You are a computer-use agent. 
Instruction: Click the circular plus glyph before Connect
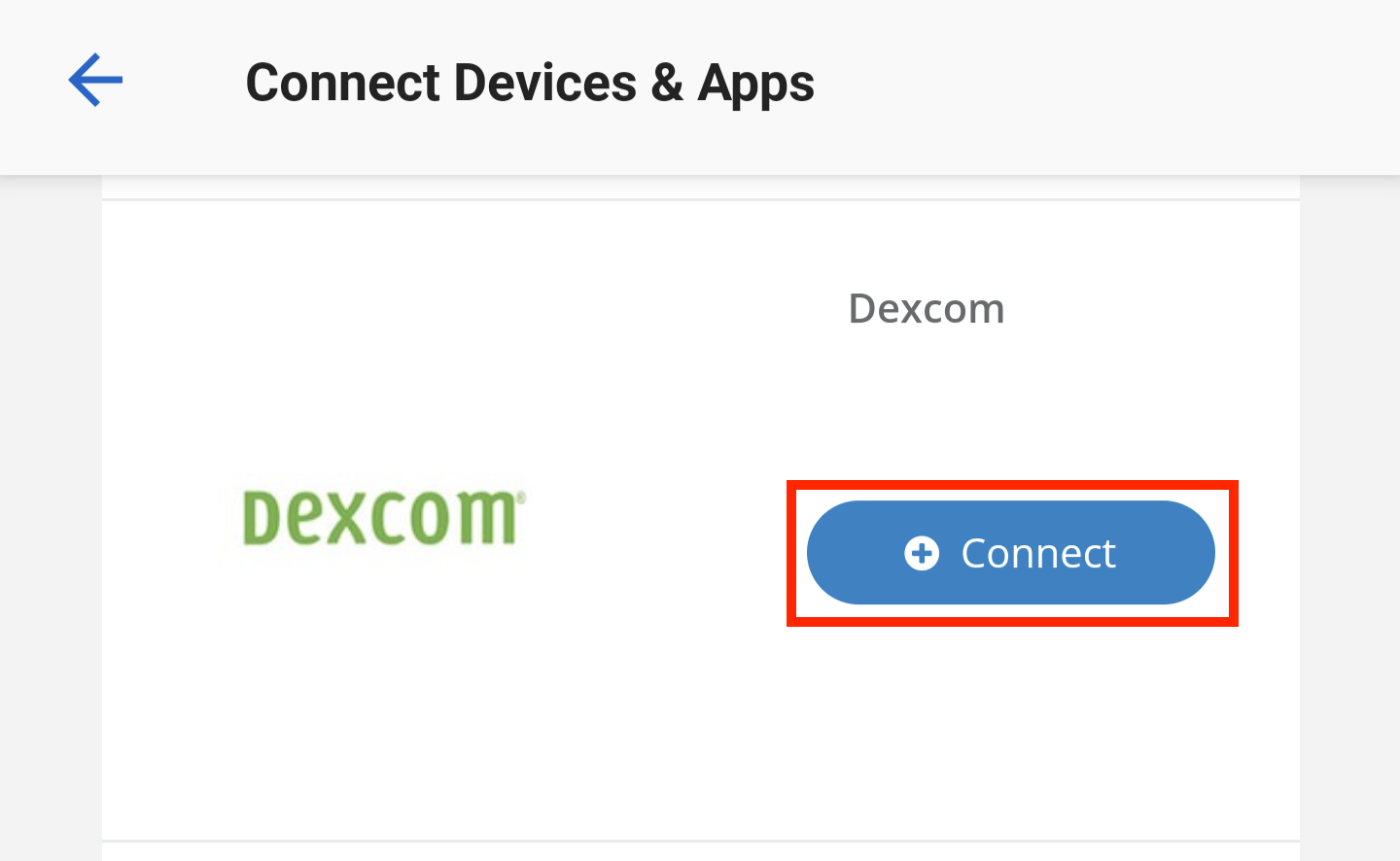tap(924, 552)
